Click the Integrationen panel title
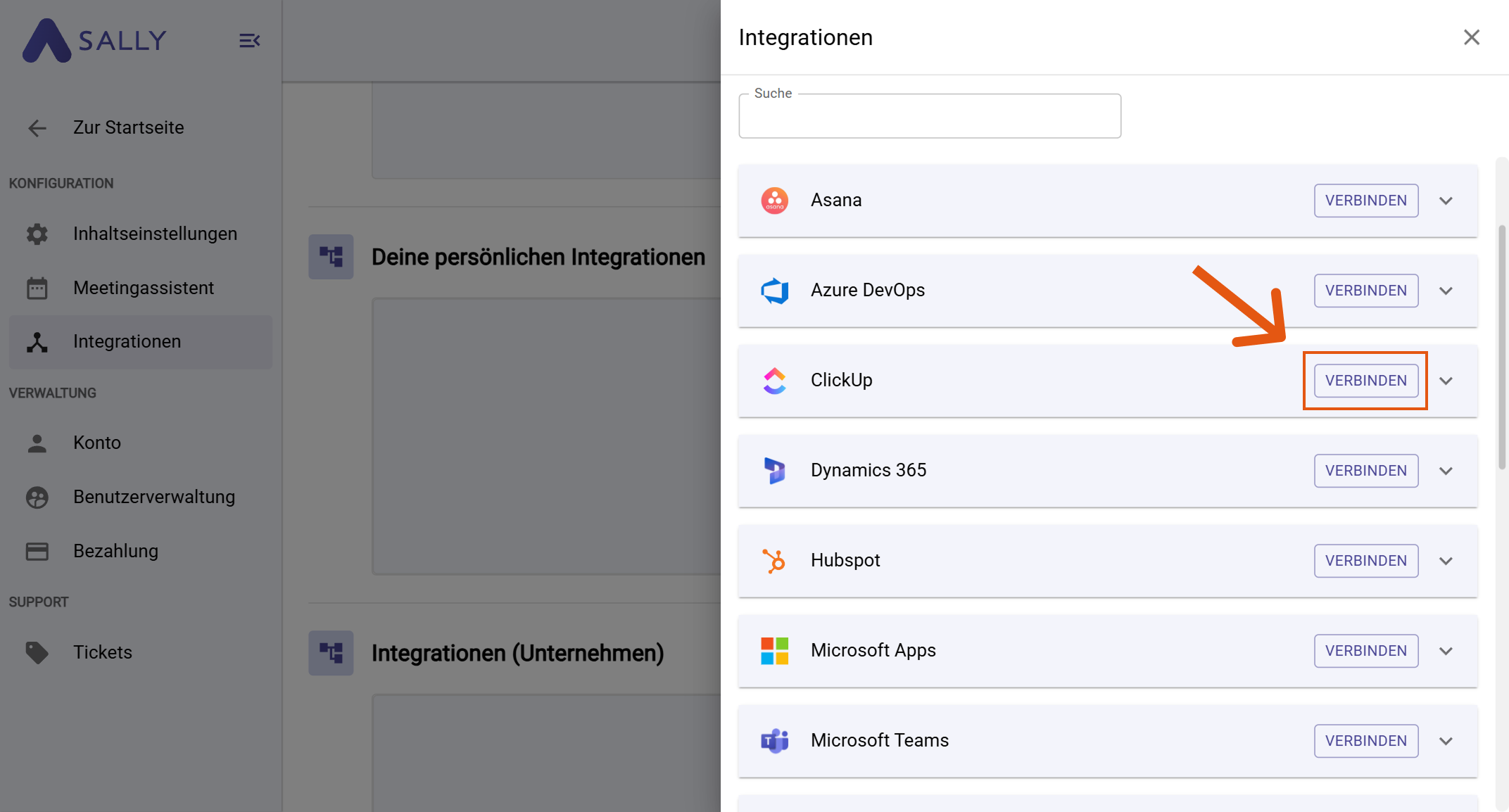 tap(806, 37)
